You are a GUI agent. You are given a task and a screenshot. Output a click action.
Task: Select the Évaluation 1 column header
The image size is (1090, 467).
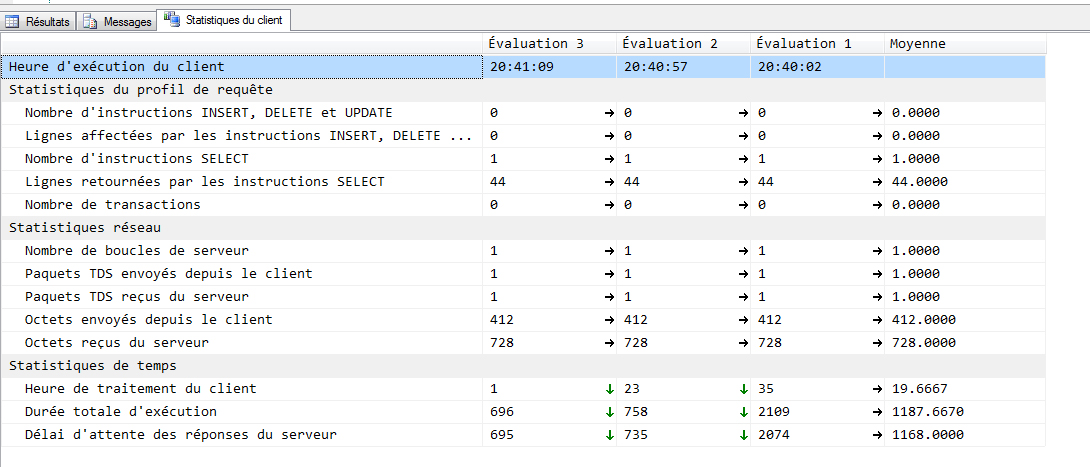tap(804, 43)
